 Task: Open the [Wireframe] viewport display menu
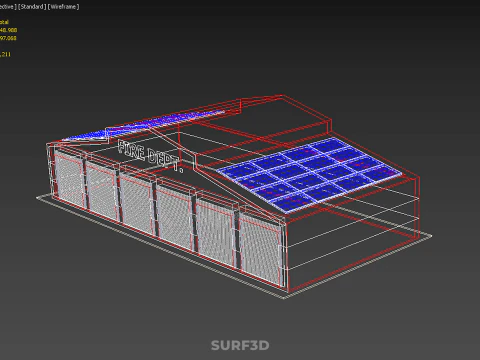point(64,7)
